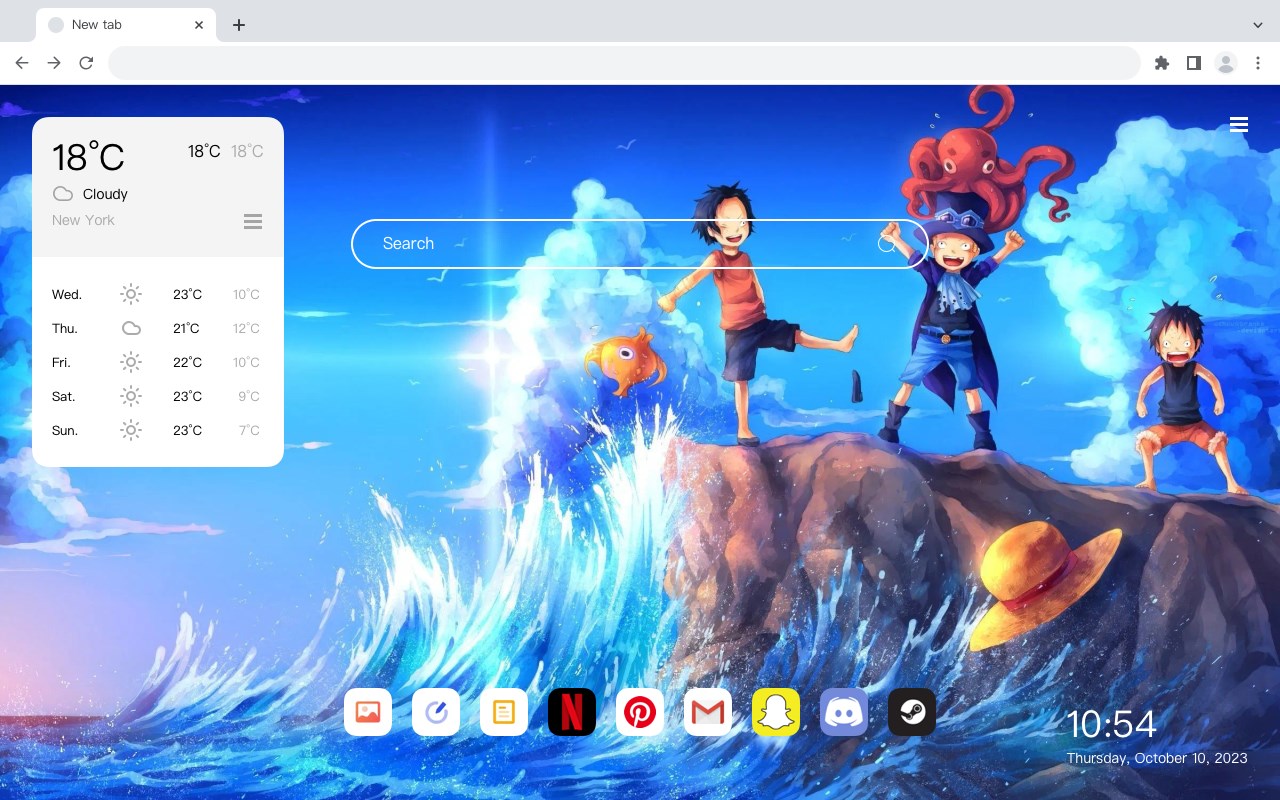
Task: Click Thursday's 21°C high temperature
Action: pos(187,329)
